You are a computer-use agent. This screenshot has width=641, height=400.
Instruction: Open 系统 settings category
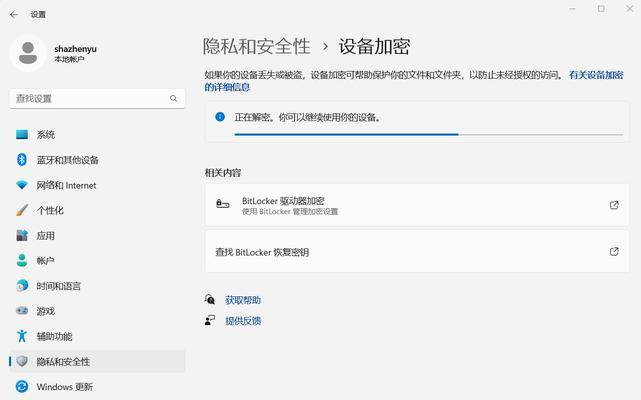(97, 134)
